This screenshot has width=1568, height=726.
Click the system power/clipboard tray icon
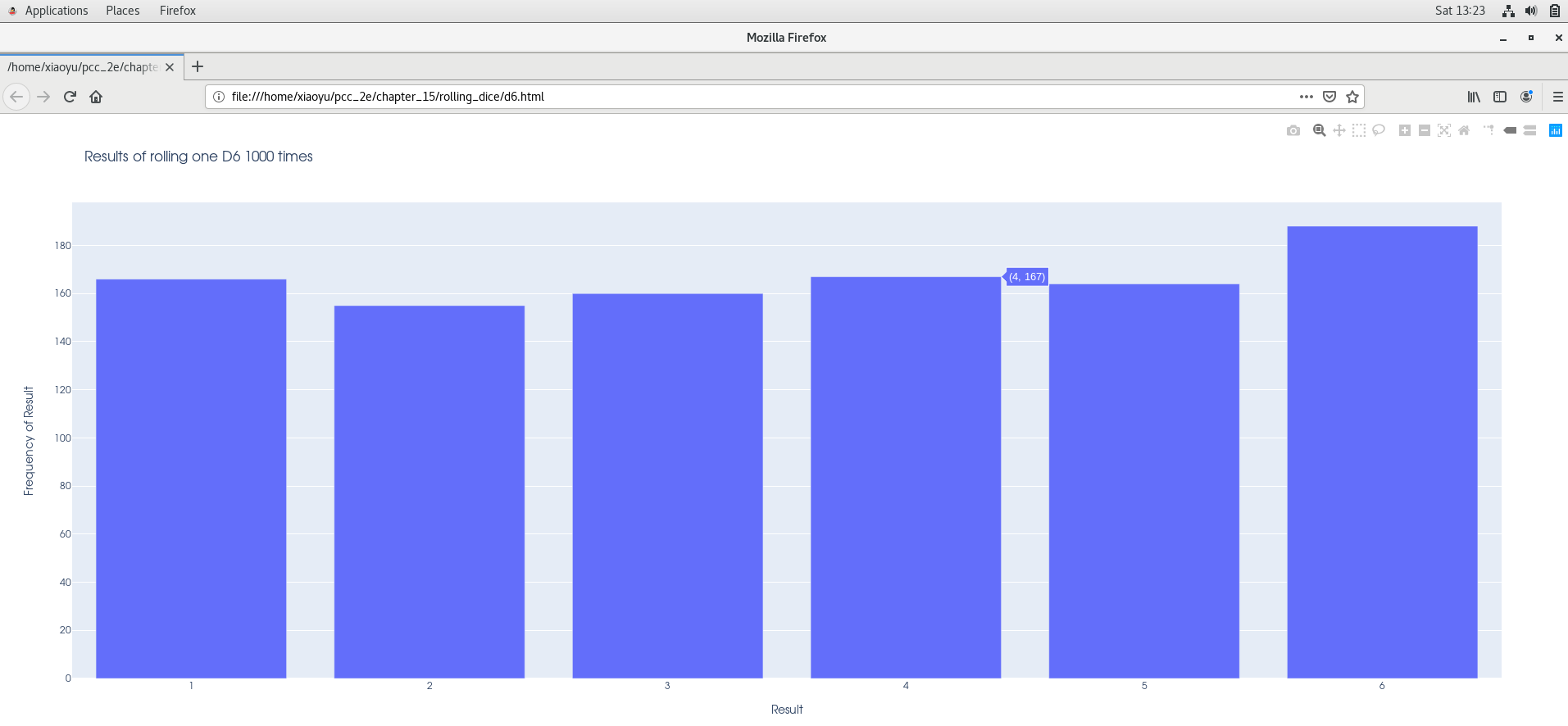pos(1554,11)
